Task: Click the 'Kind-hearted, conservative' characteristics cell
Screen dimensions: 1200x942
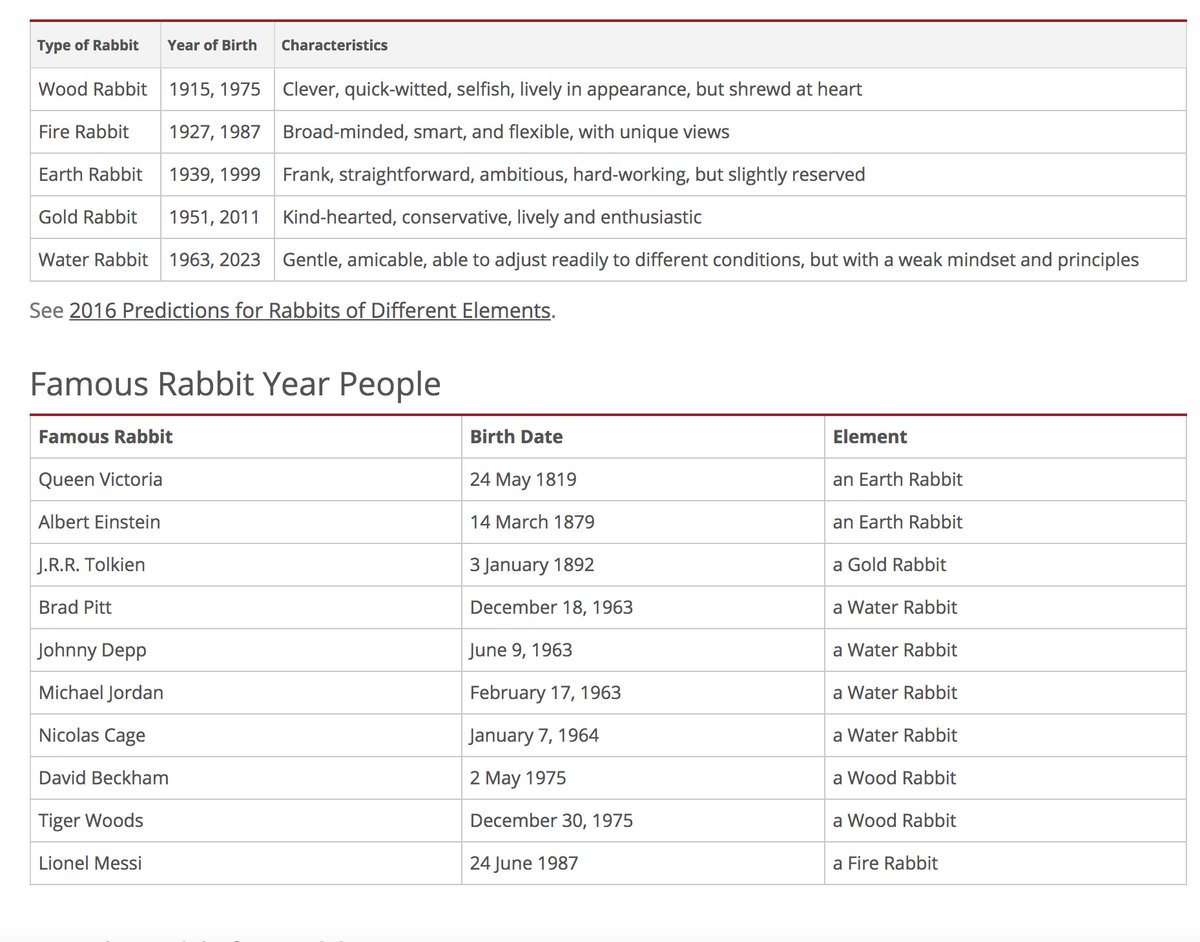Action: tap(730, 217)
